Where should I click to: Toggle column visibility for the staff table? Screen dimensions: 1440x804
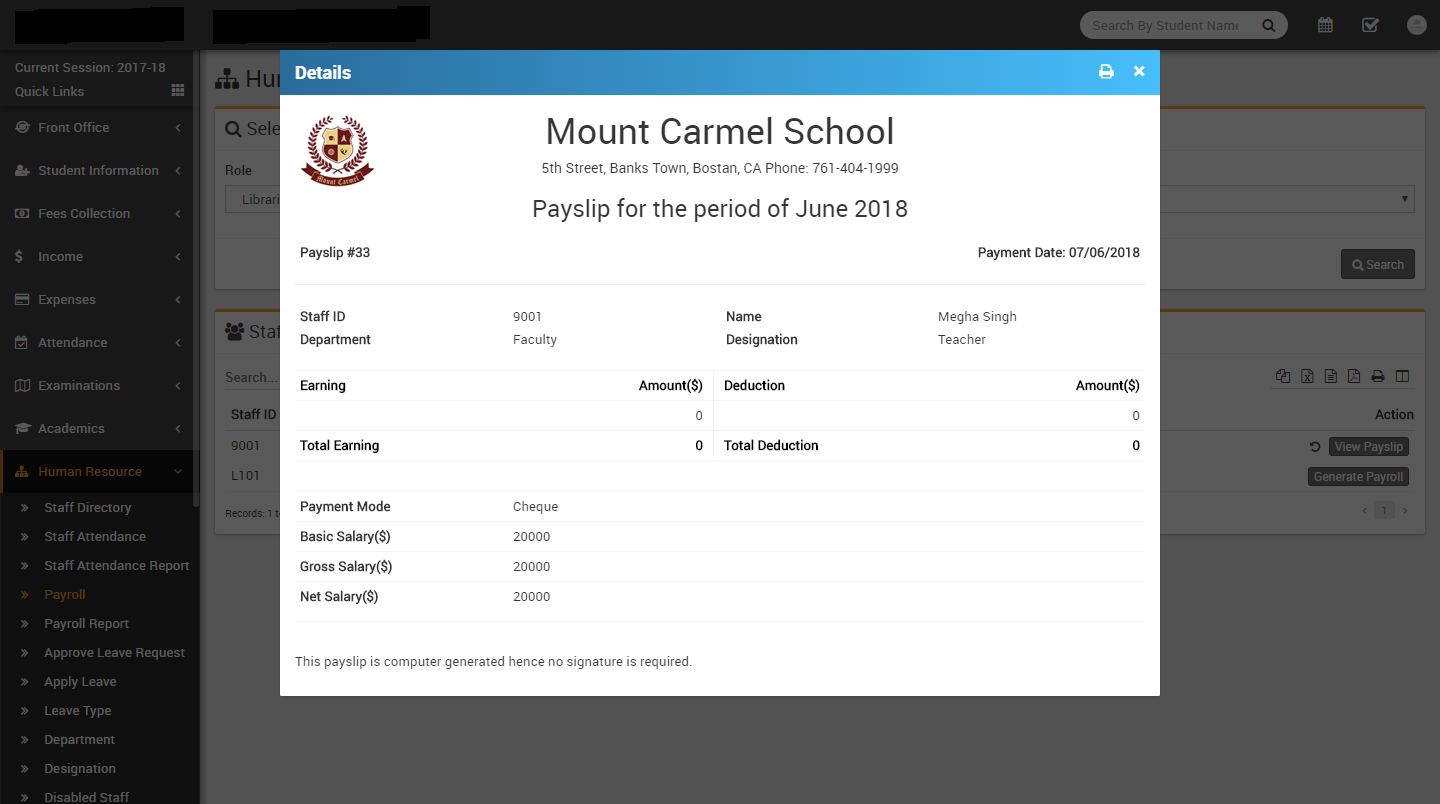1402,376
